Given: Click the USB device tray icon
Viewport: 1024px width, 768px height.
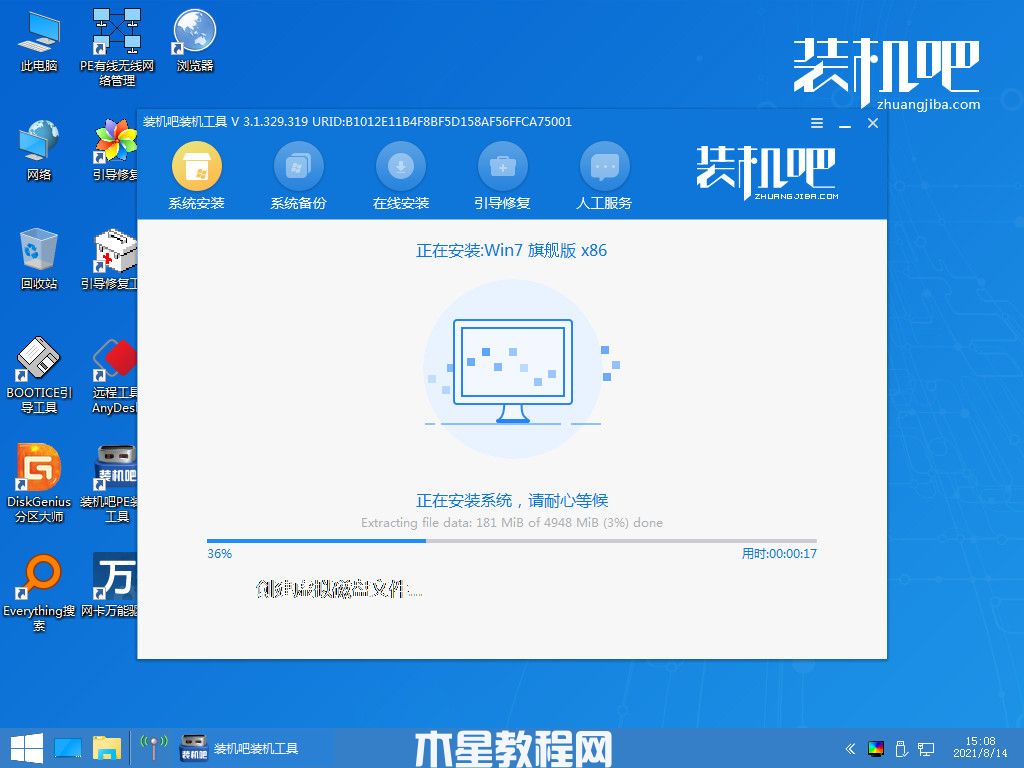Looking at the screenshot, I should 901,749.
